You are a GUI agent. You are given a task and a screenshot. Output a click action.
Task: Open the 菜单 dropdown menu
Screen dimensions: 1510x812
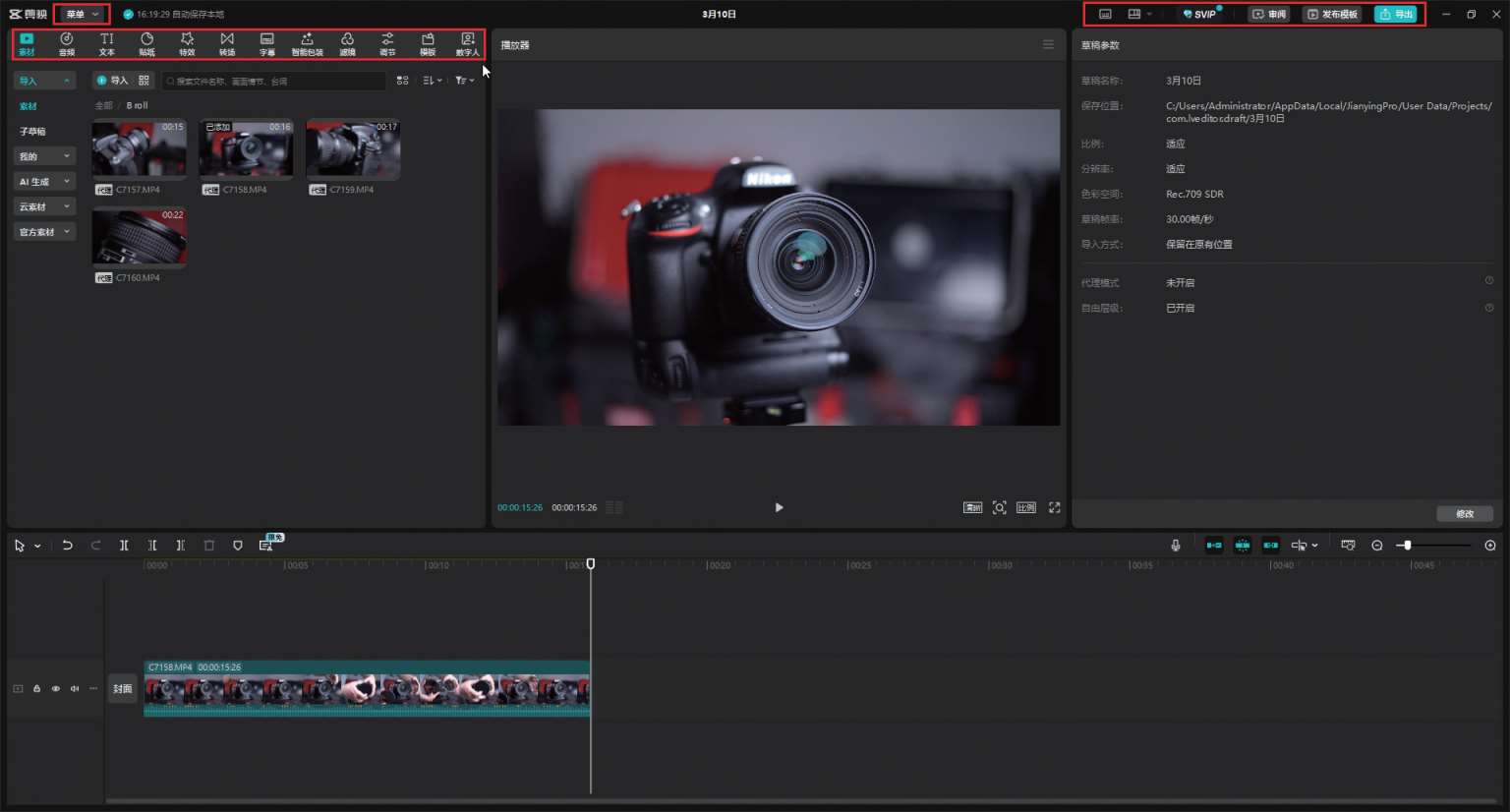[82, 14]
